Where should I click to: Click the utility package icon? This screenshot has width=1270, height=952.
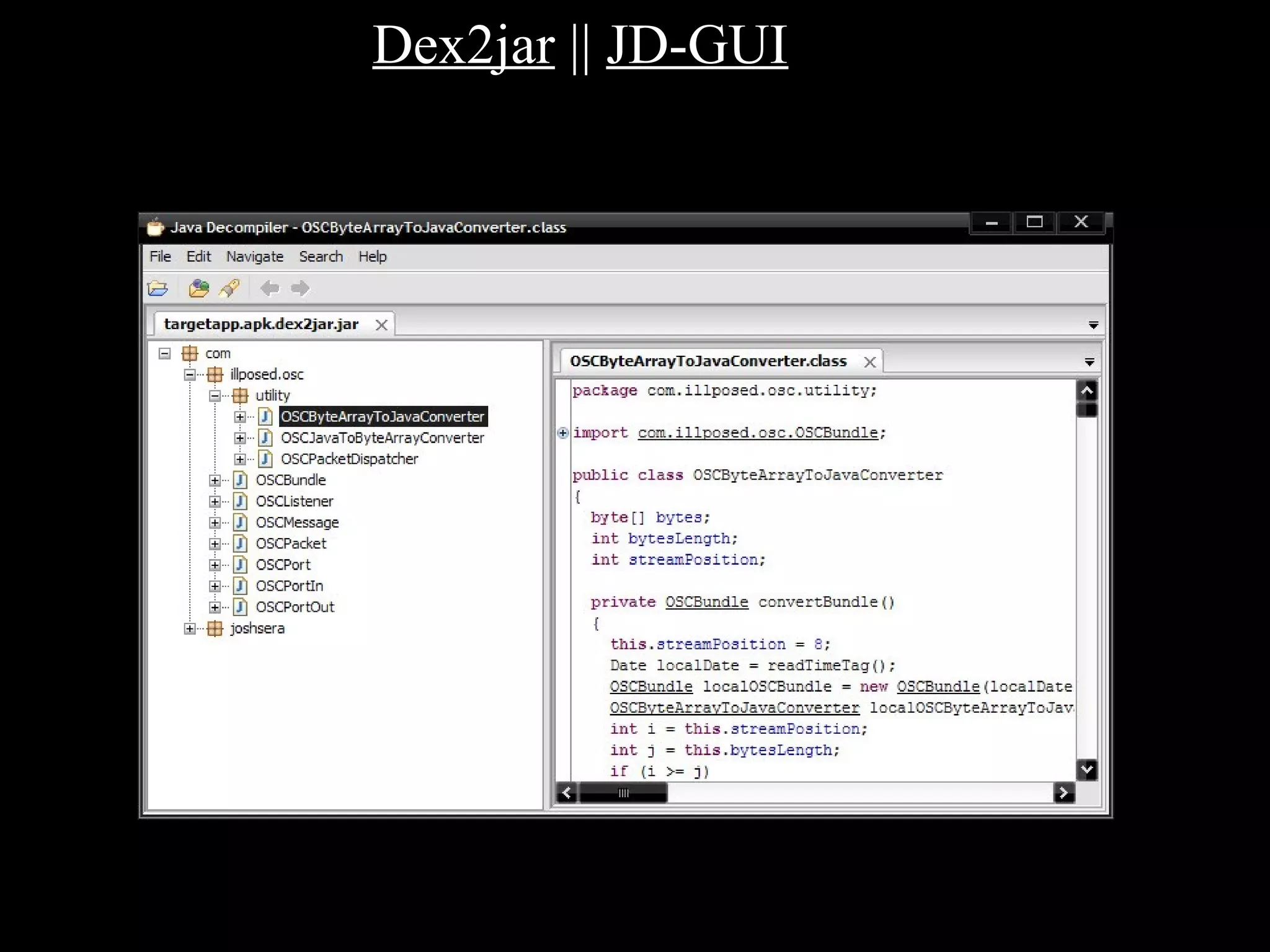pos(241,395)
